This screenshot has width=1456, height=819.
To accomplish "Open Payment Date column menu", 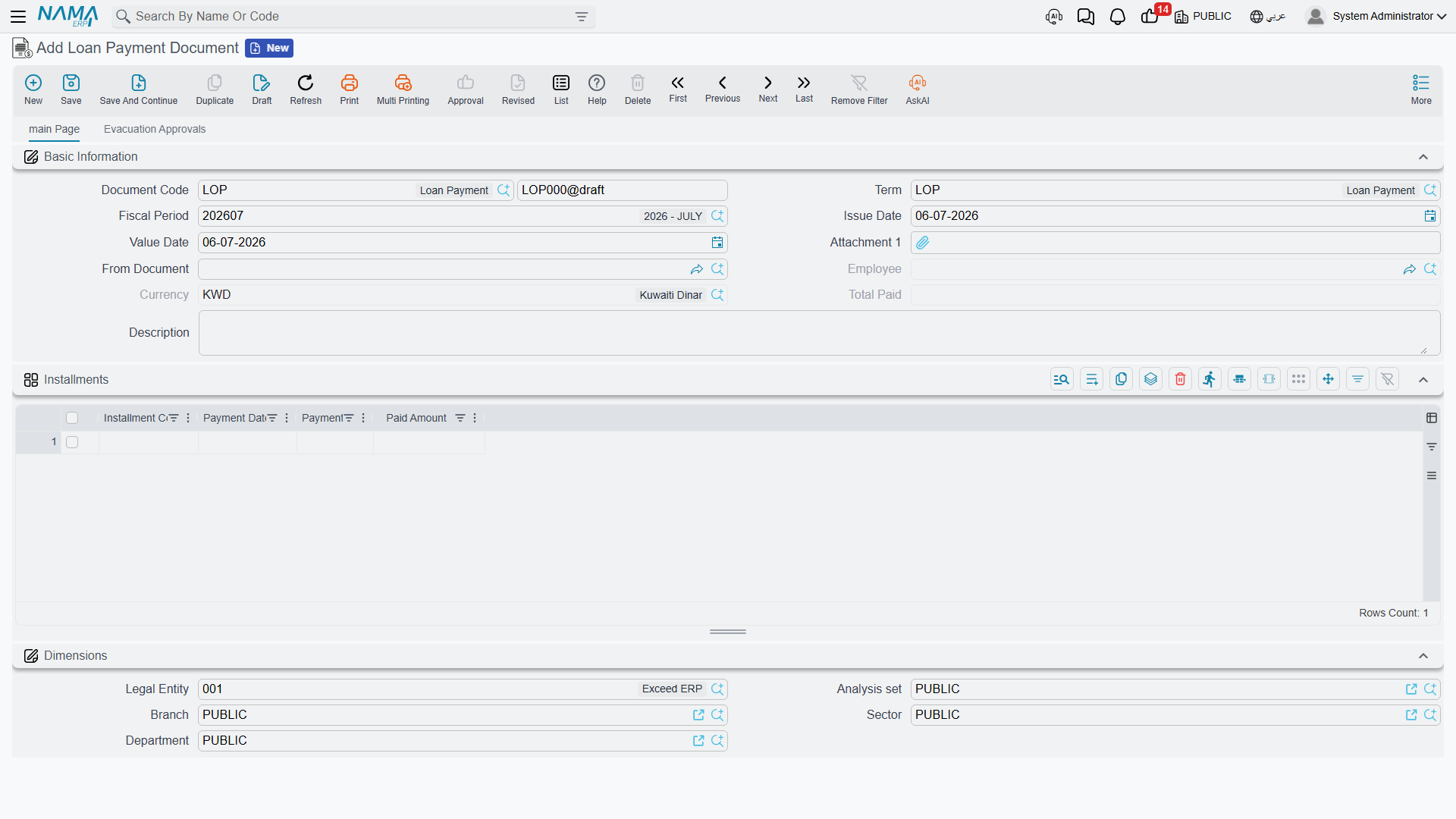I will tap(287, 418).
